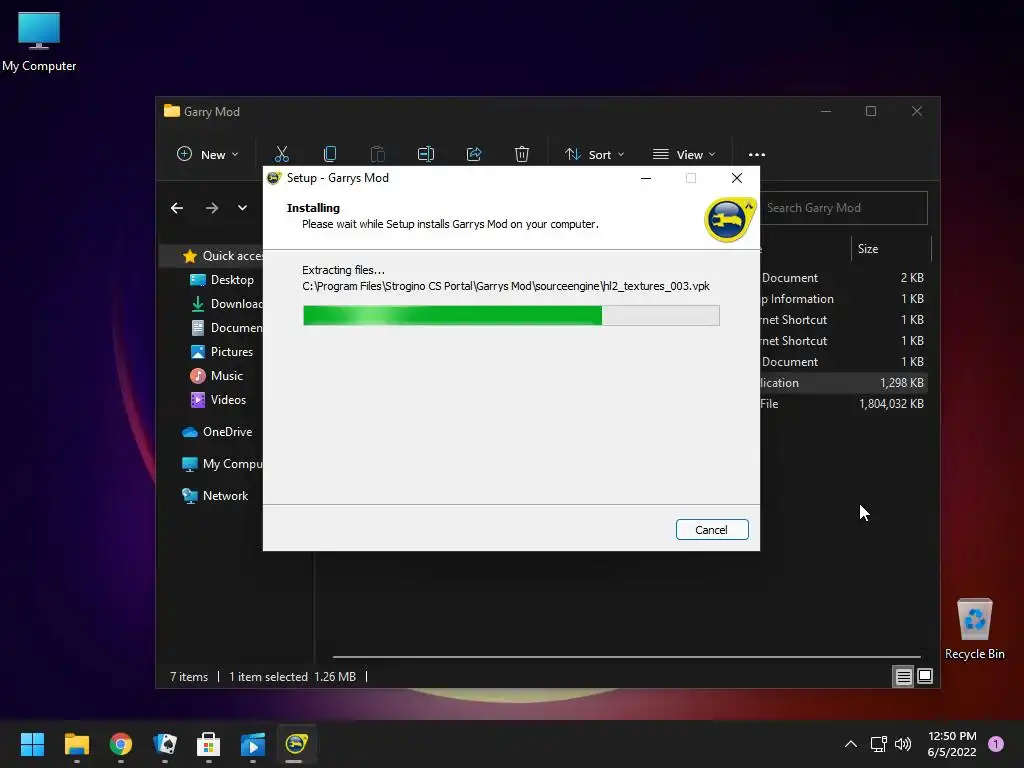Click the installation progress bar
Screen dimensions: 1024x768
tap(511, 315)
